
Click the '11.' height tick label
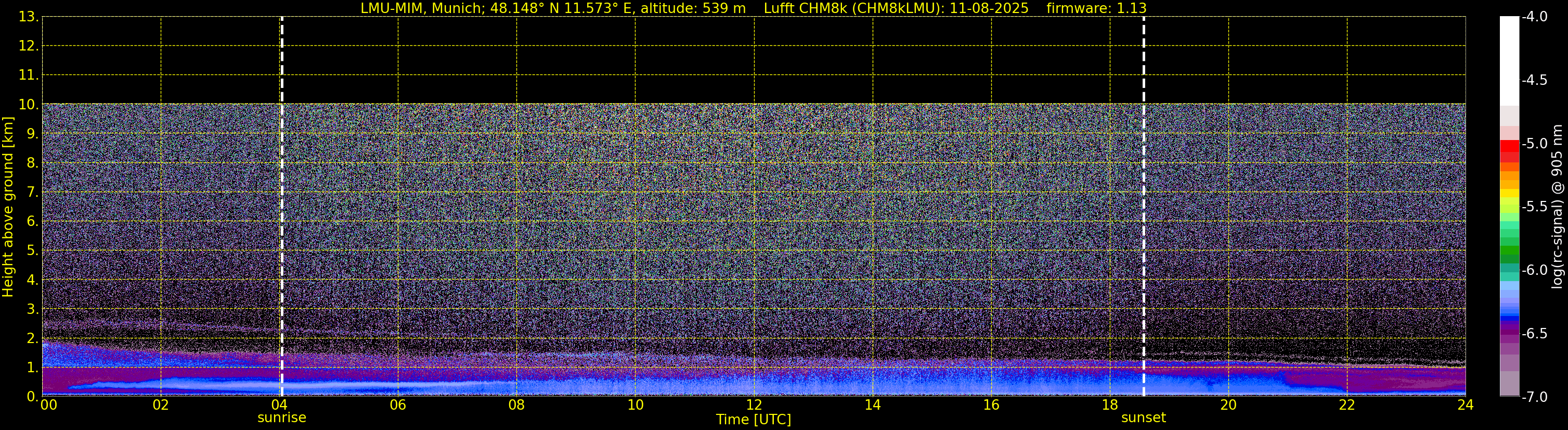[x=29, y=75]
